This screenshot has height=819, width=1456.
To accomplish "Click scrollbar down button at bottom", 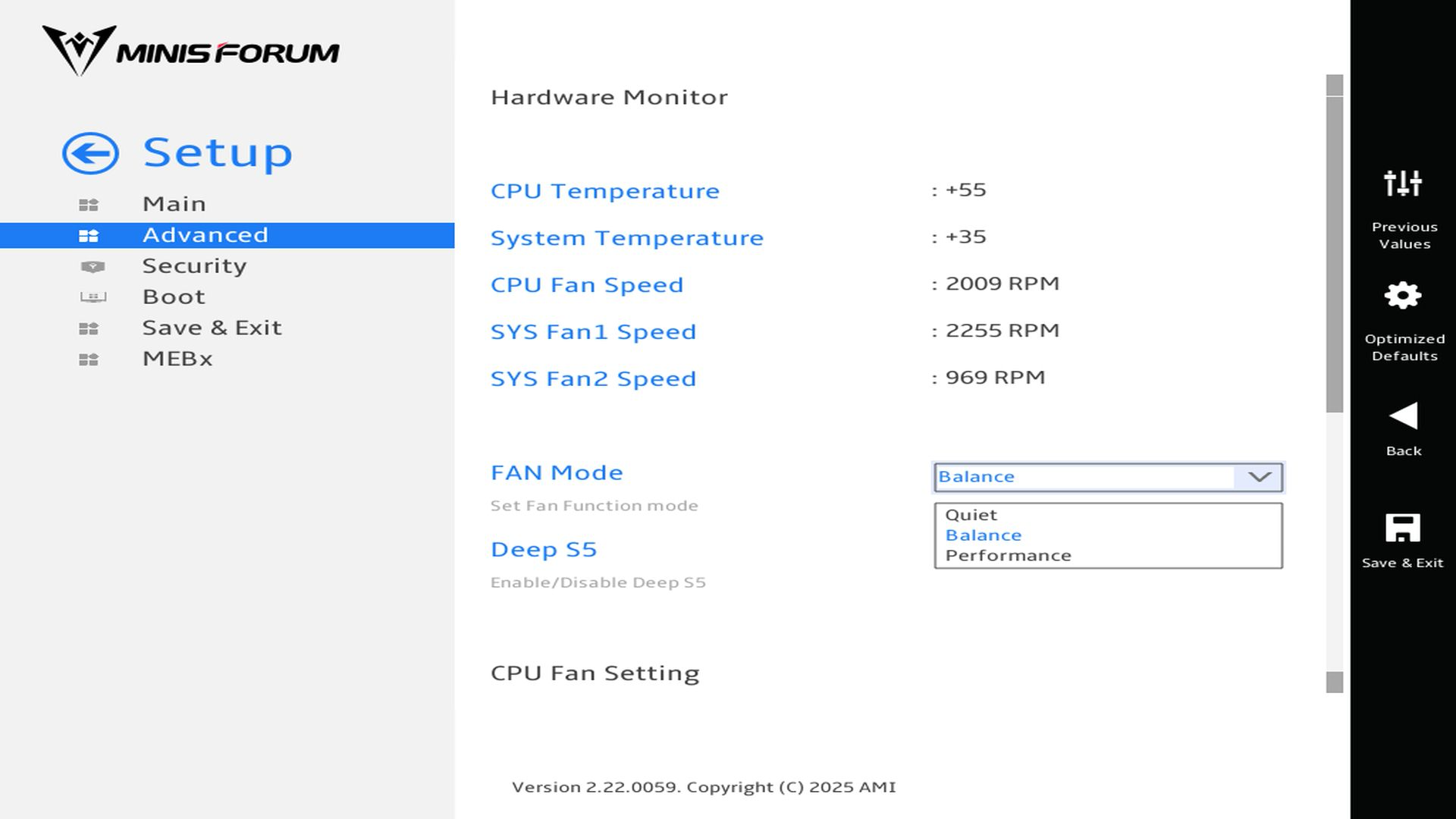I will [1335, 682].
